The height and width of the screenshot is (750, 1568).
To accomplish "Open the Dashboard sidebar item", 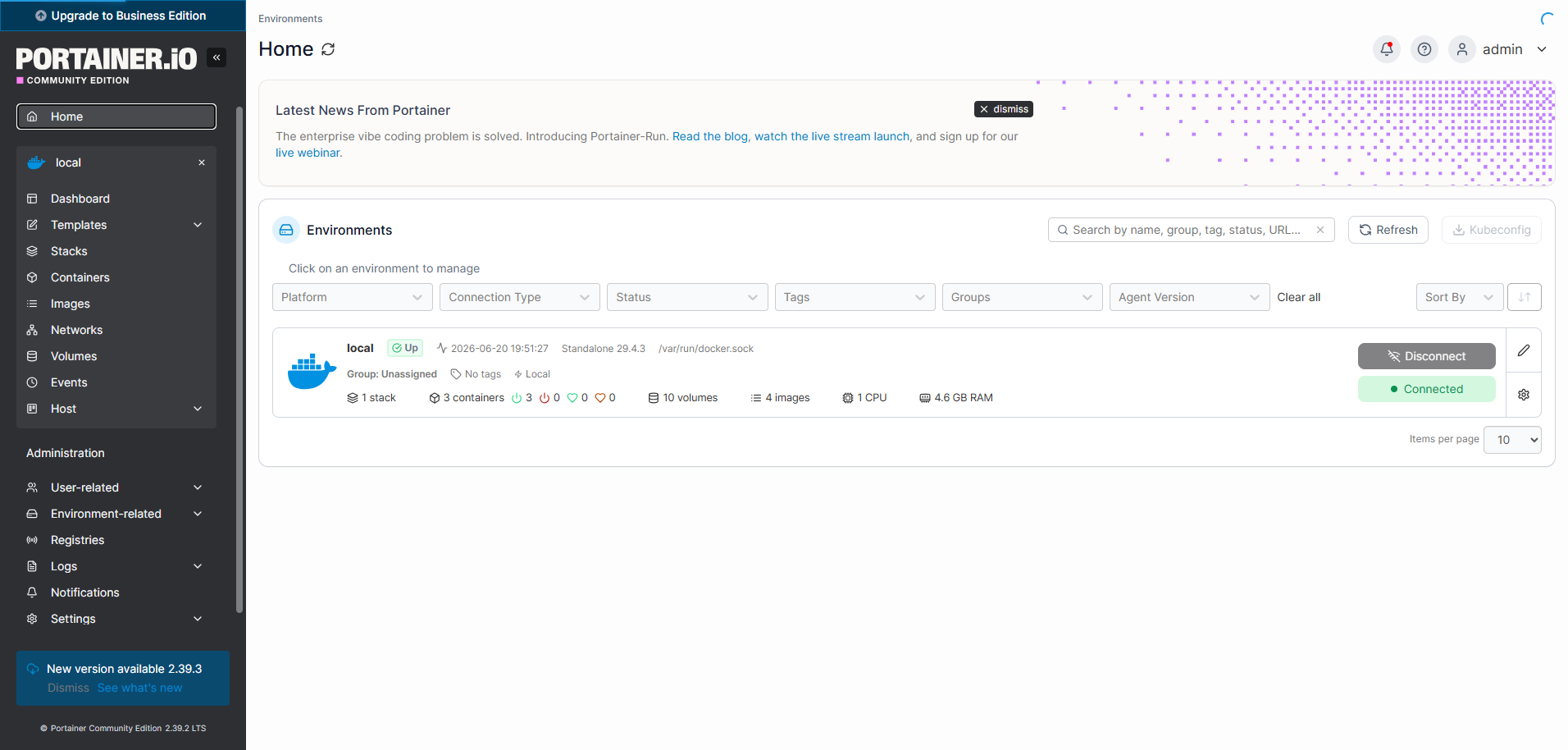I will (116, 199).
